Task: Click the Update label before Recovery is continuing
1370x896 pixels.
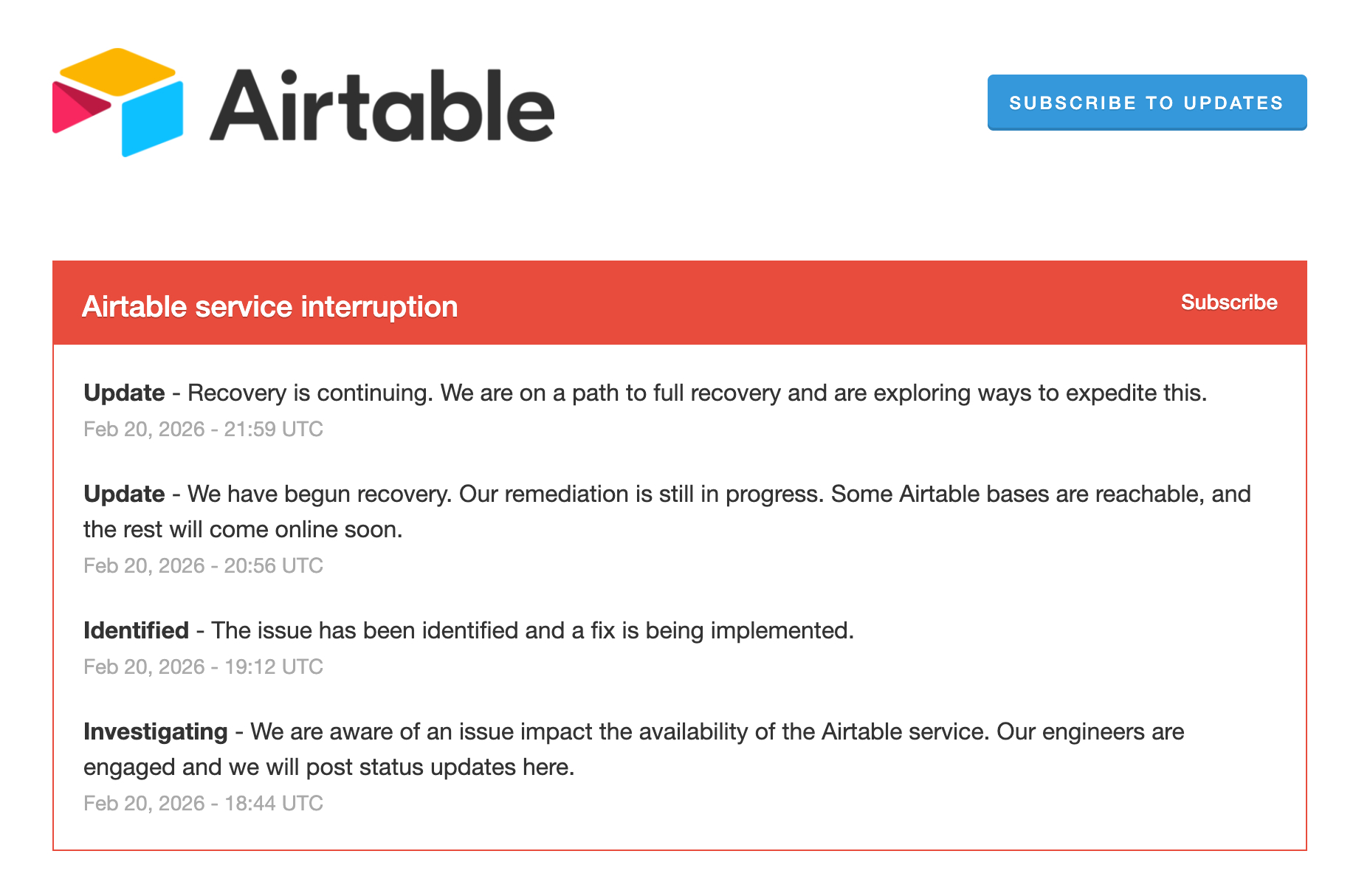Action: coord(124,393)
